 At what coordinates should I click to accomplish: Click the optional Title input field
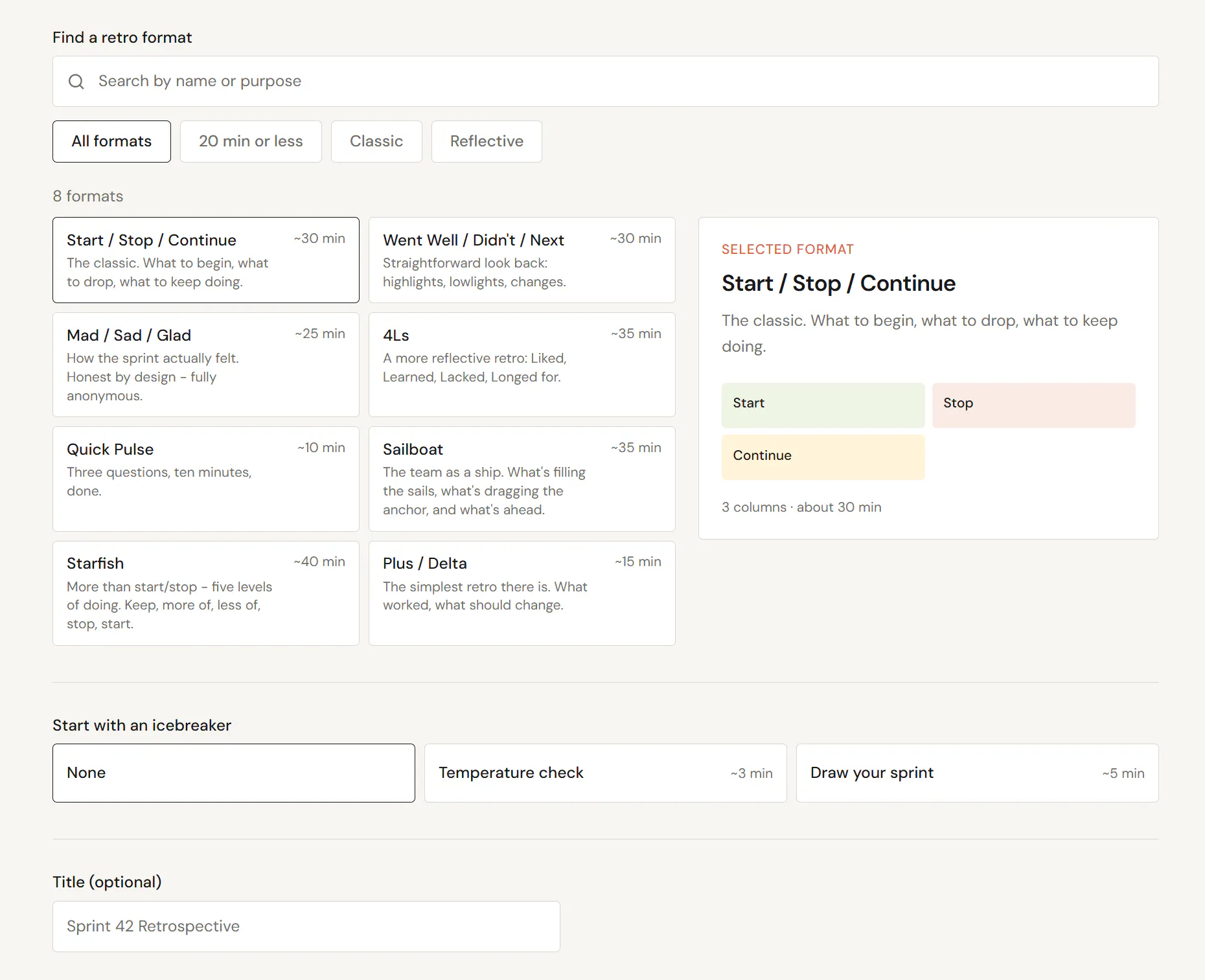[306, 926]
